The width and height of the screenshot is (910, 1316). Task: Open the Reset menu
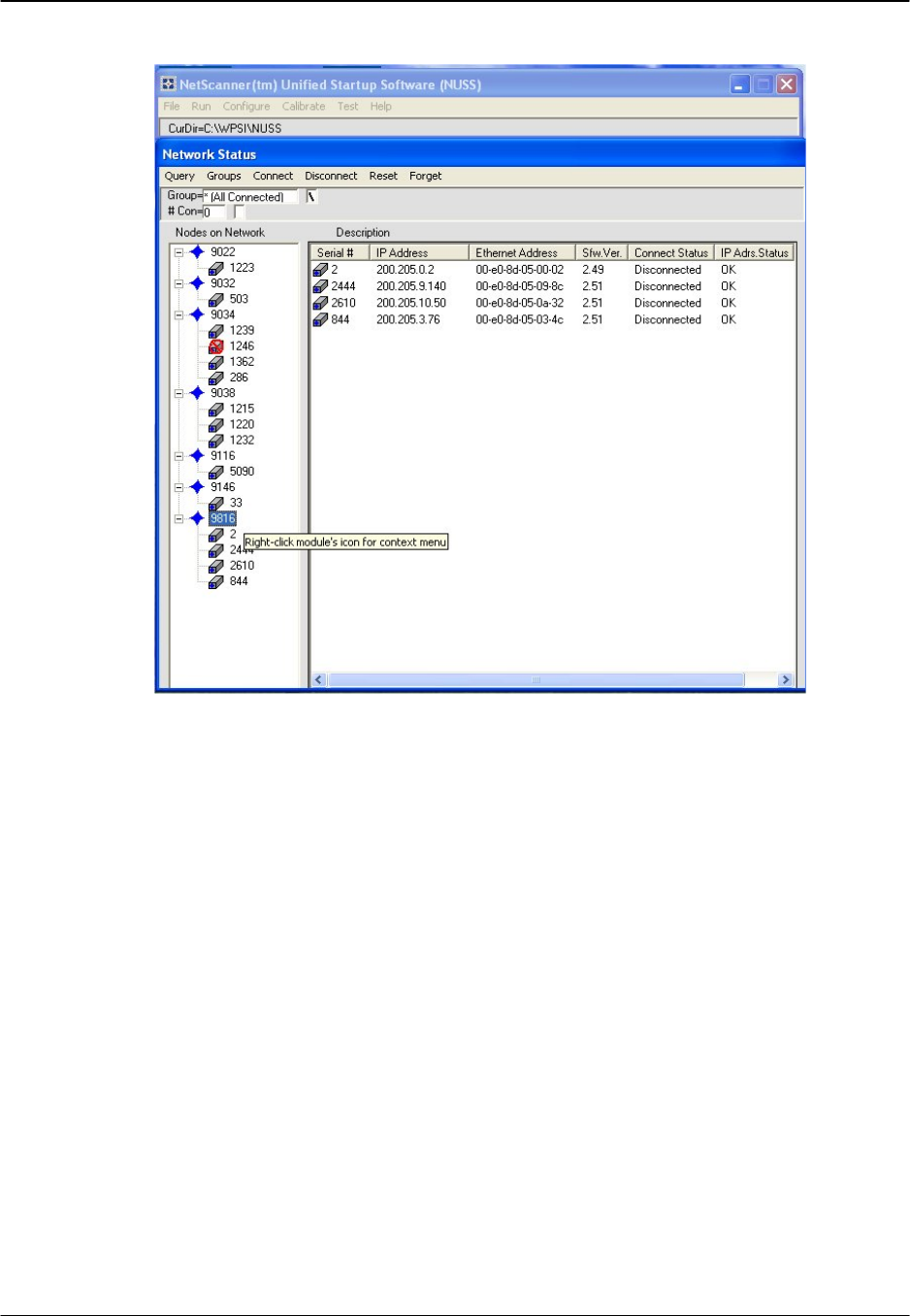coord(383,176)
